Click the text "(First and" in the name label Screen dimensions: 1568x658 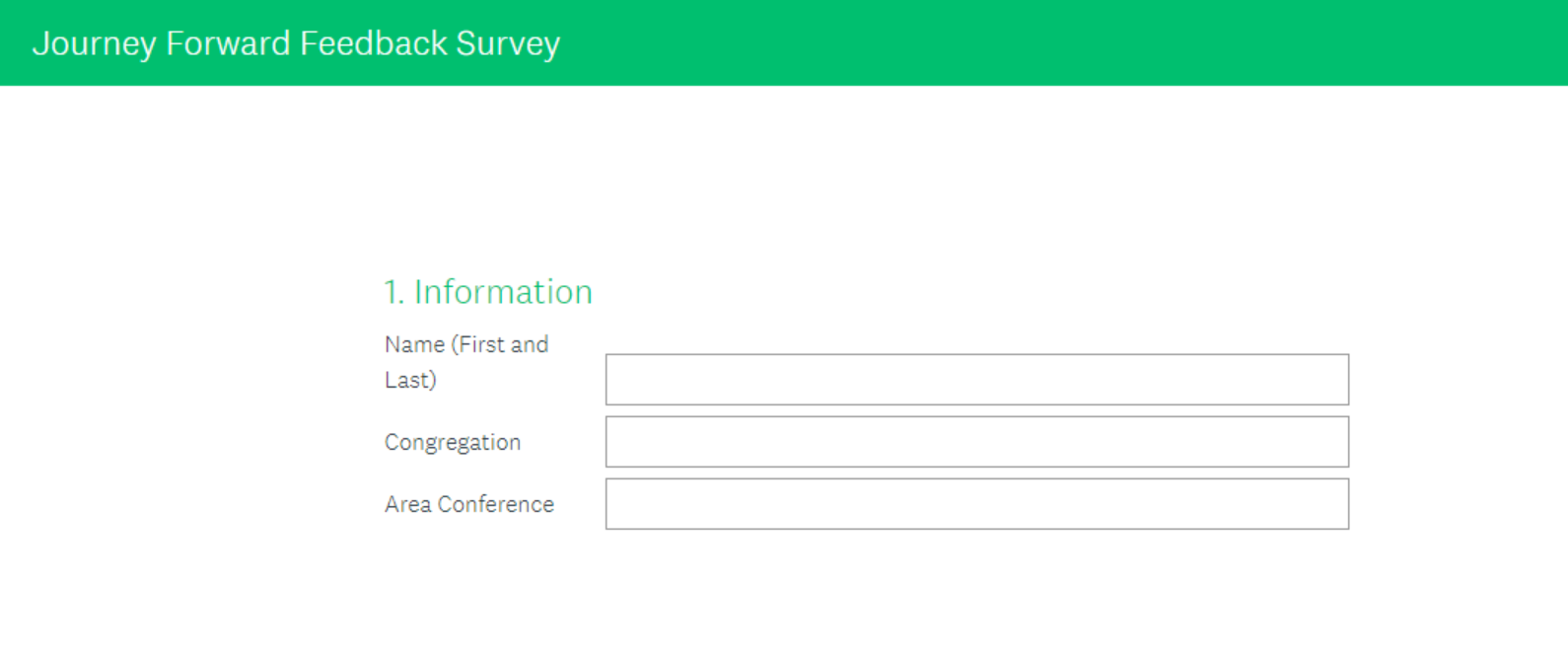[x=500, y=344]
